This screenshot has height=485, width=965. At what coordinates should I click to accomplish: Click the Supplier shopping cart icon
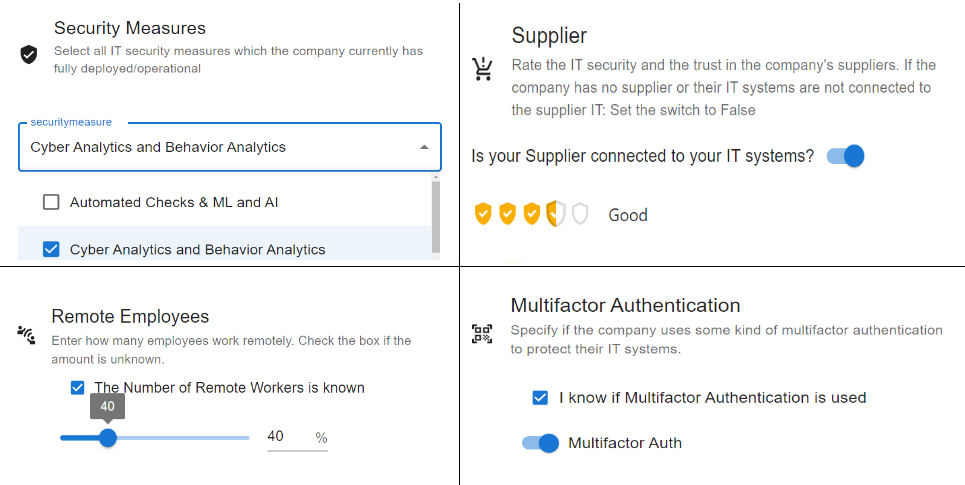[x=482, y=69]
